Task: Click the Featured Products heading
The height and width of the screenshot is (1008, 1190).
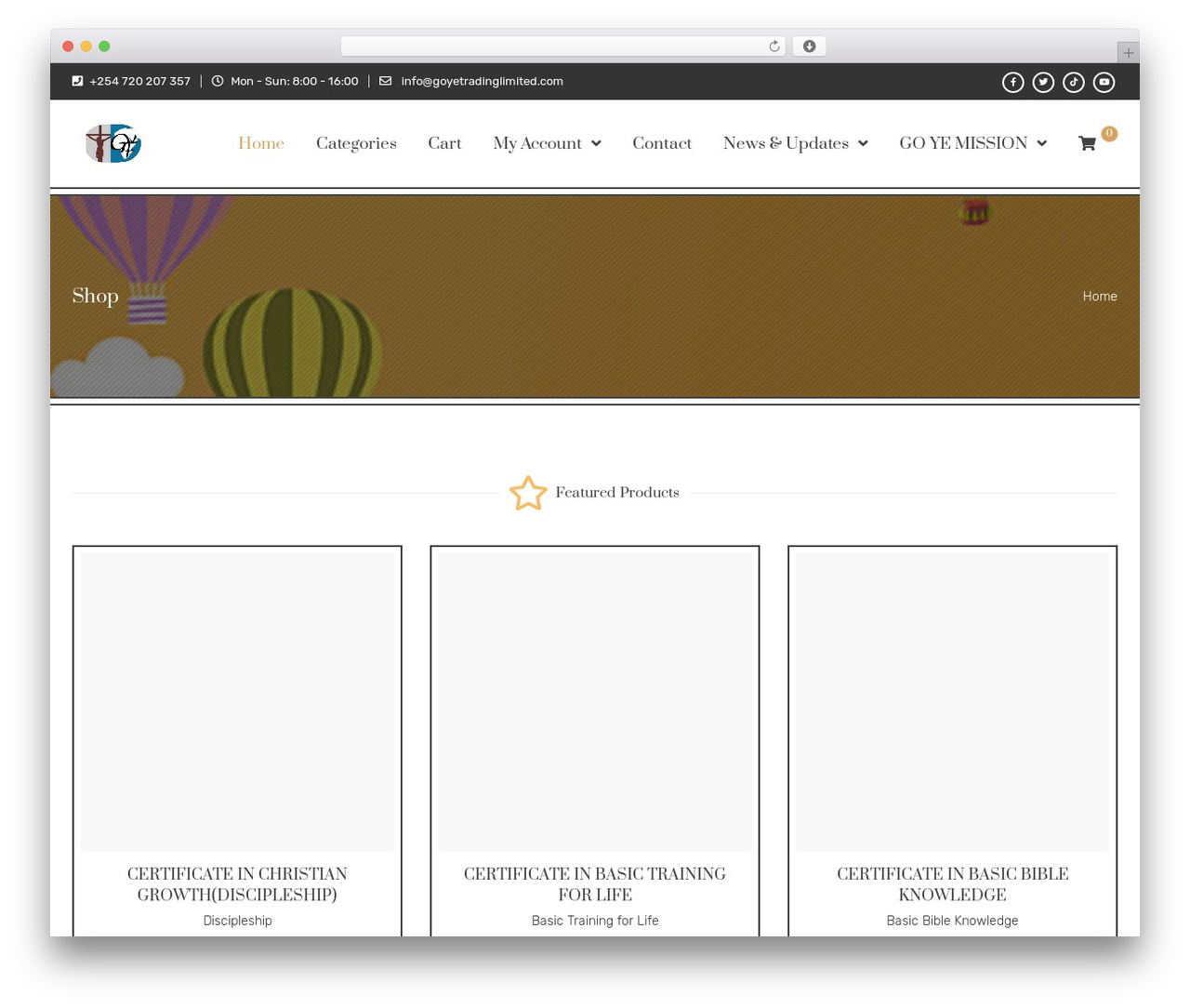Action: click(x=617, y=493)
